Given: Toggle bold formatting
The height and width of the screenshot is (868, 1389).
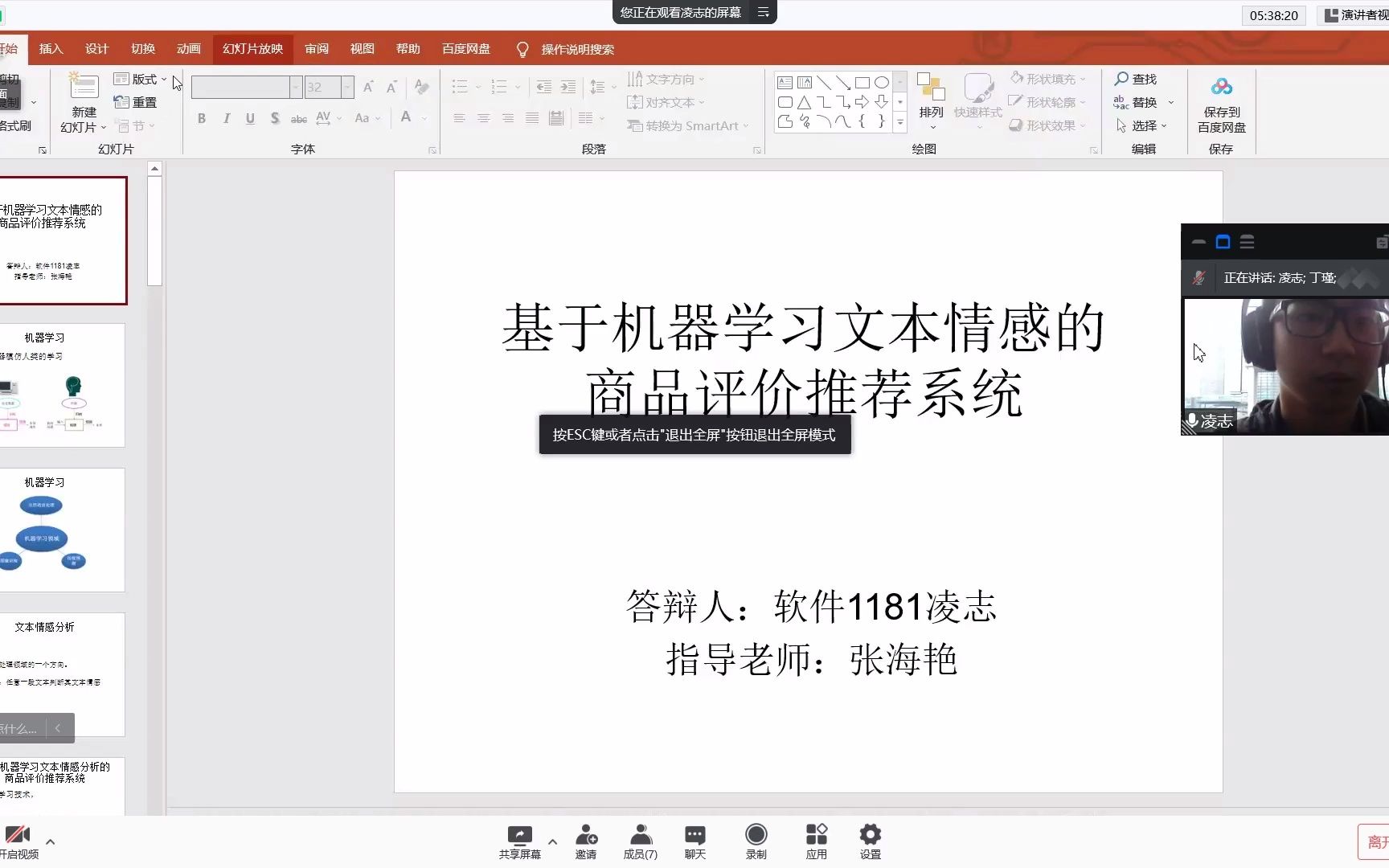Looking at the screenshot, I should point(202,117).
